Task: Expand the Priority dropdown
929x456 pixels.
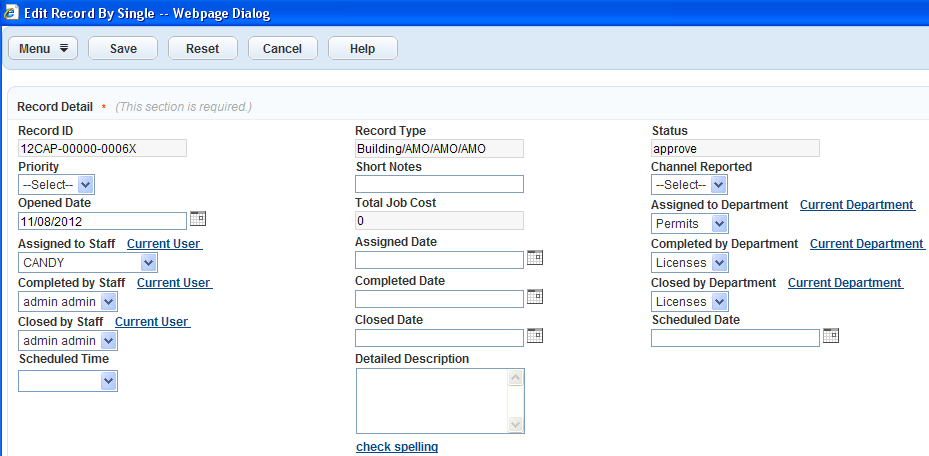Action: 86,185
